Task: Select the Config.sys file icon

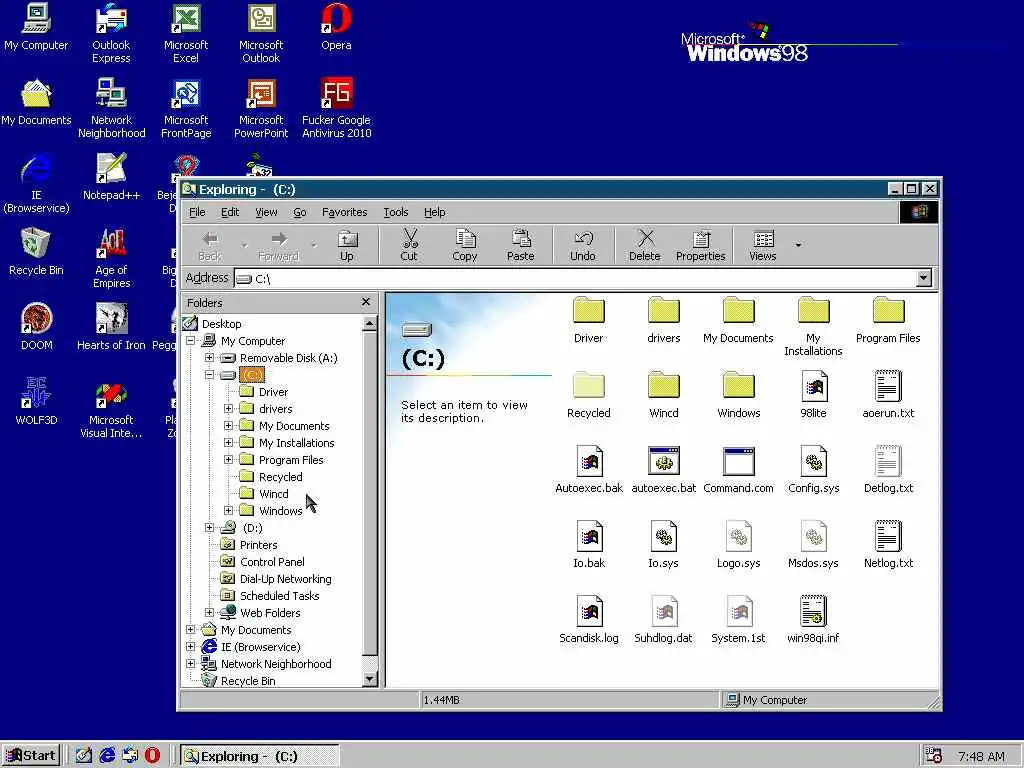Action: (x=814, y=470)
